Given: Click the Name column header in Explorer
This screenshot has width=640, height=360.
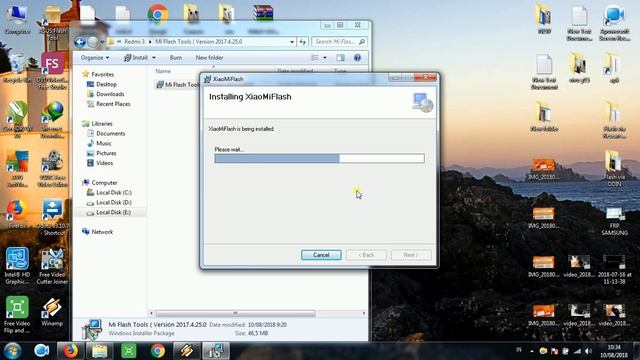Looking at the screenshot, I should 163,71.
